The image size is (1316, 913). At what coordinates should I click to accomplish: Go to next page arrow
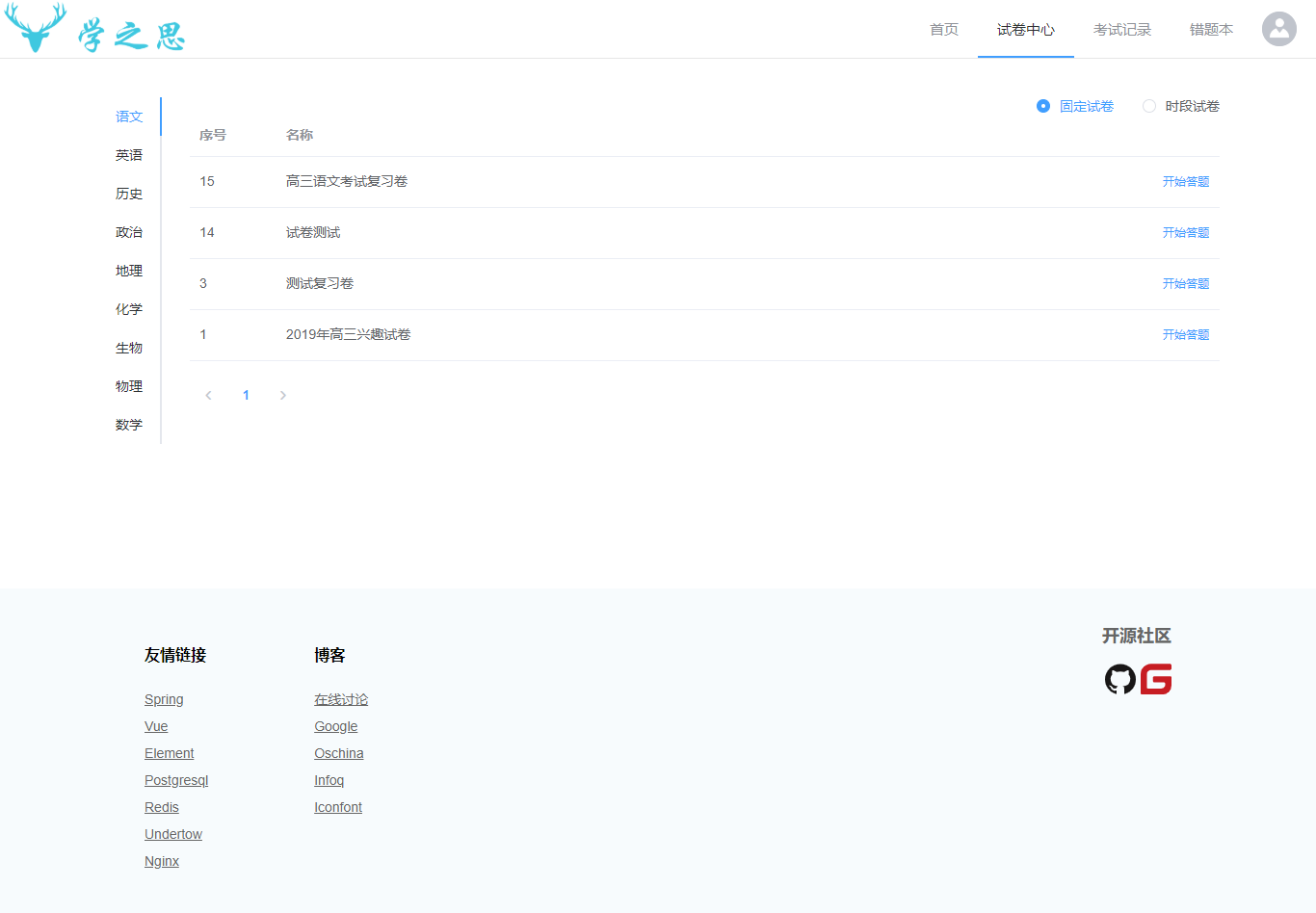pyautogui.click(x=282, y=395)
